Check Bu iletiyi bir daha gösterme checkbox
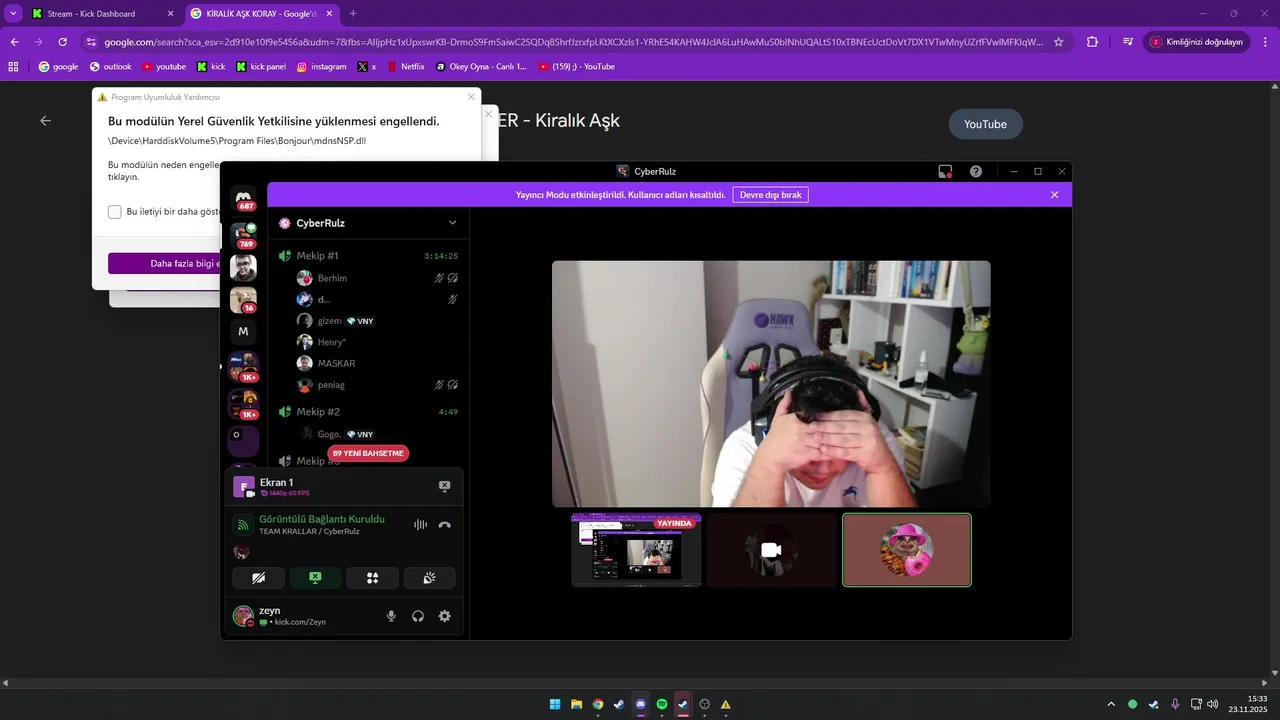 115,212
